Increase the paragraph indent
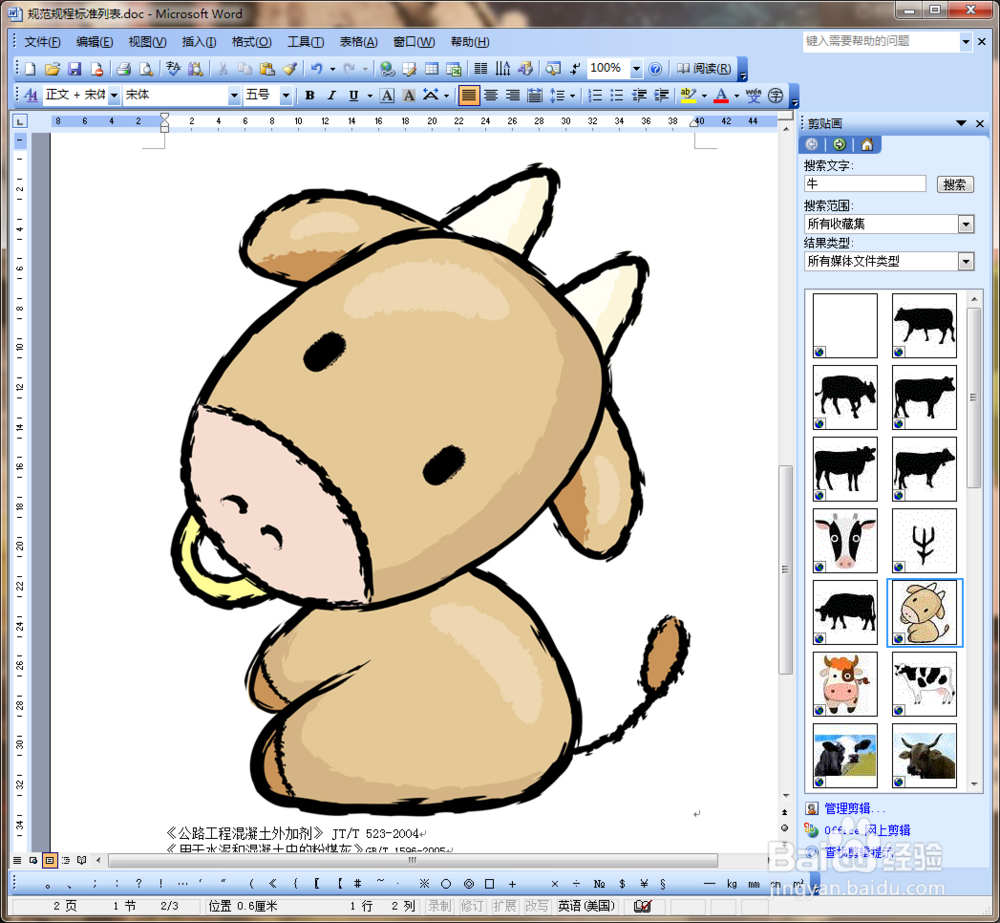 [x=662, y=95]
